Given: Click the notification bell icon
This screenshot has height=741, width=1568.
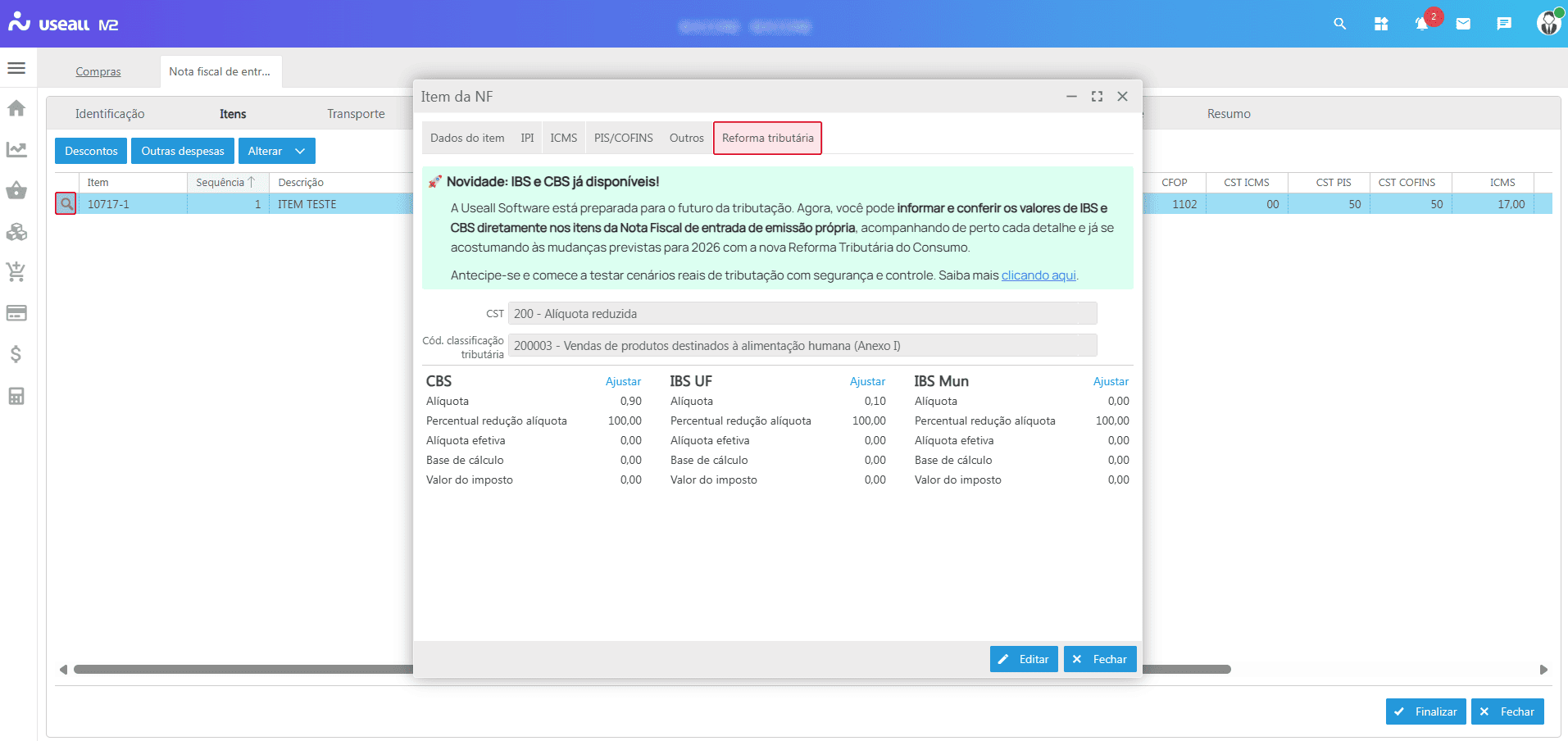Looking at the screenshot, I should pyautogui.click(x=1422, y=25).
